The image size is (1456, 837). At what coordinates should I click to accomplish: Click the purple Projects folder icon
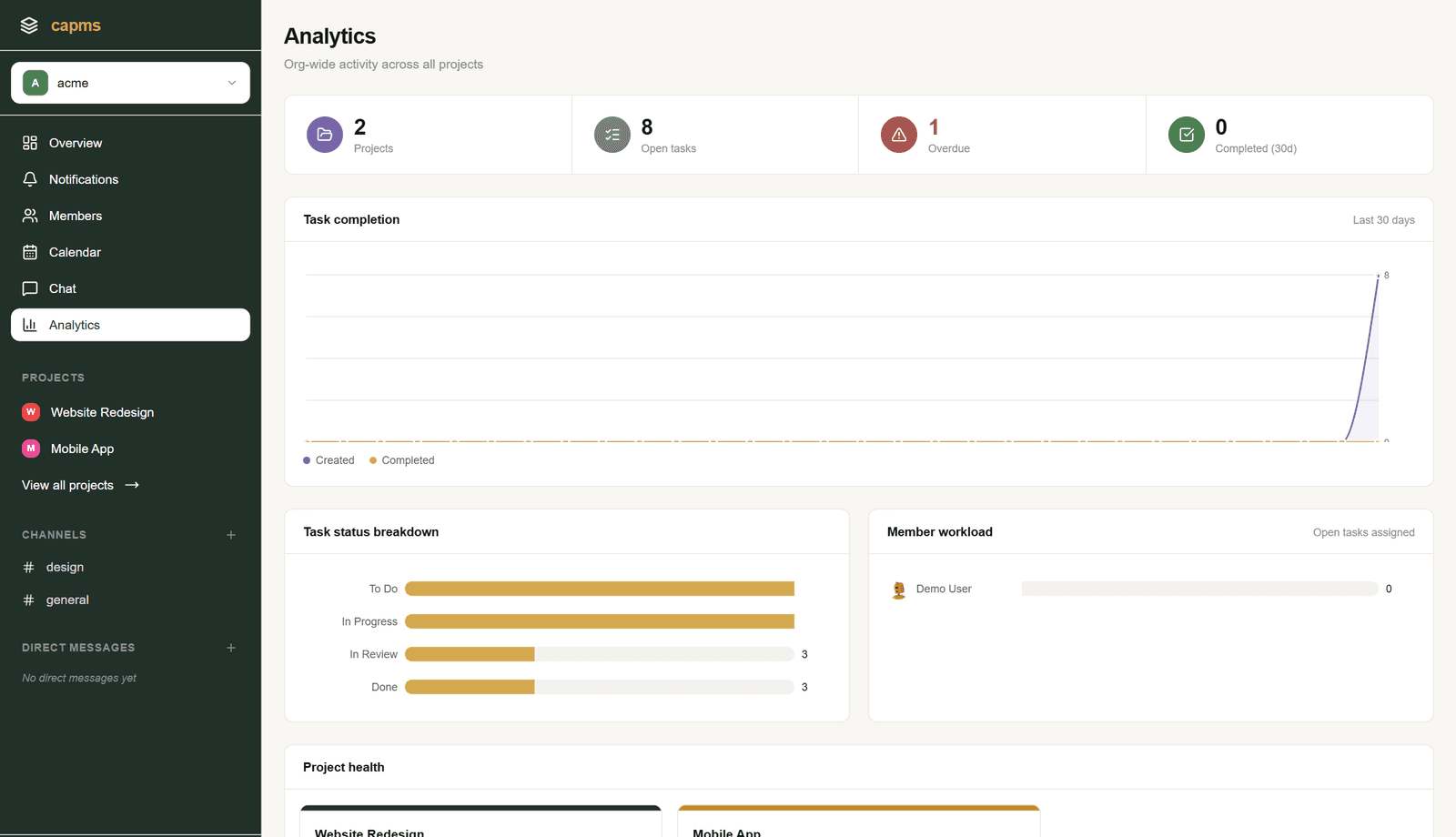(x=325, y=135)
